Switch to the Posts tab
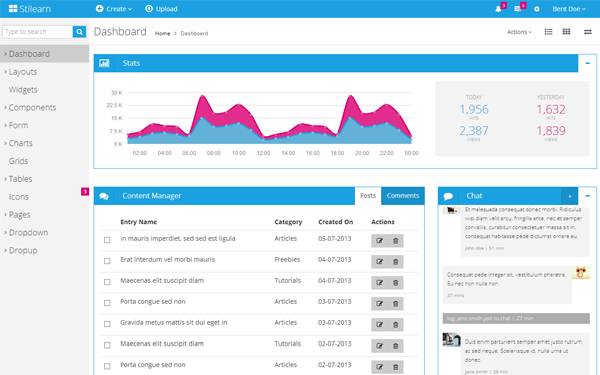600x375 pixels. (x=368, y=196)
